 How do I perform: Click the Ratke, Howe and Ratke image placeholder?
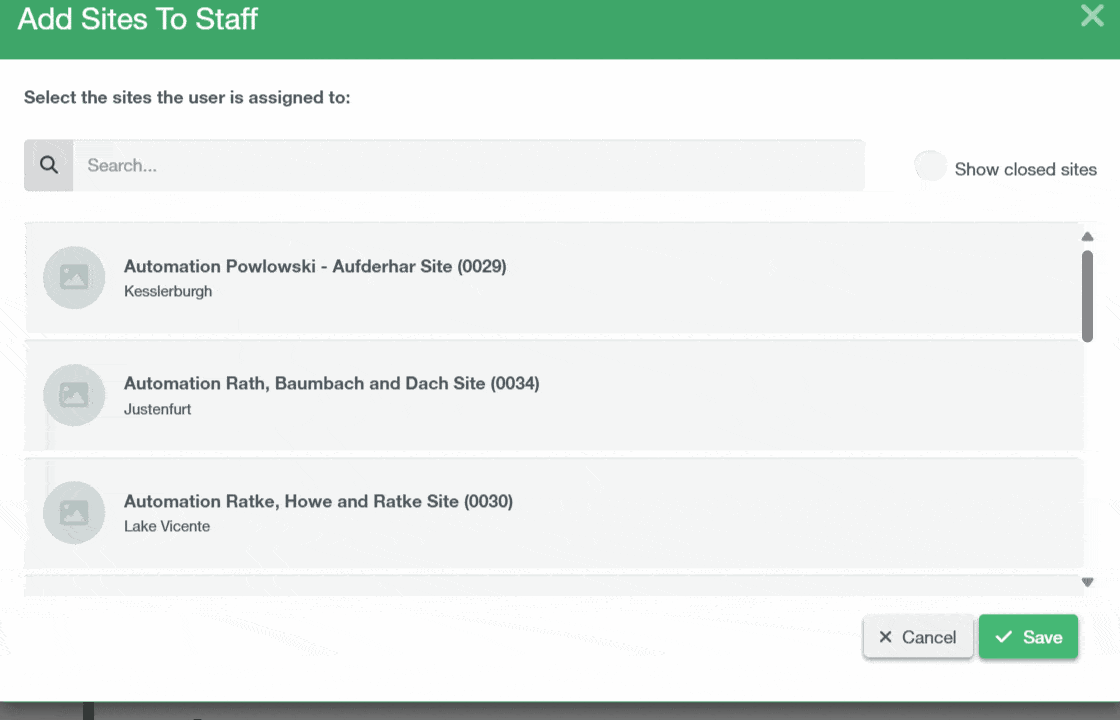[x=74, y=513]
